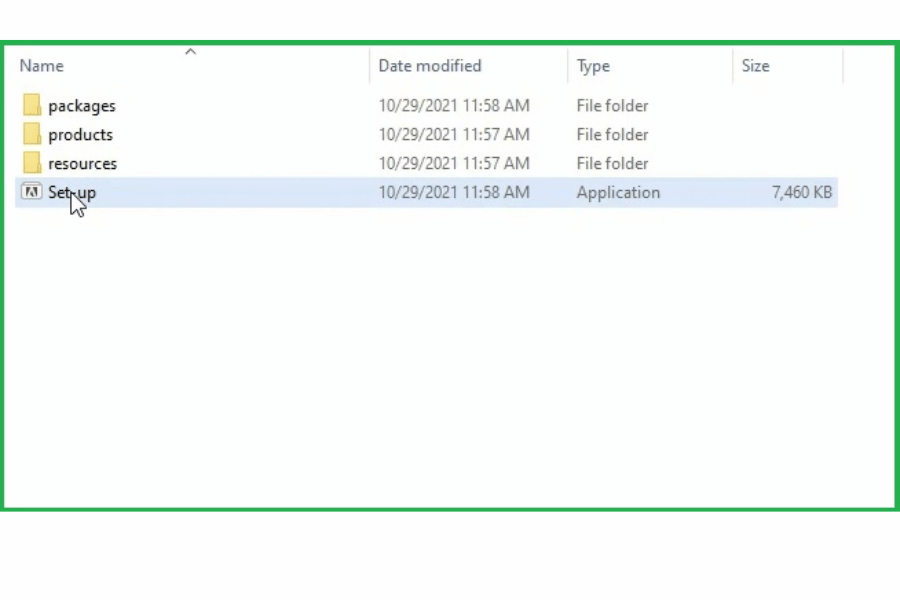Sort by the Size column header
The height and width of the screenshot is (600, 900).
(755, 66)
